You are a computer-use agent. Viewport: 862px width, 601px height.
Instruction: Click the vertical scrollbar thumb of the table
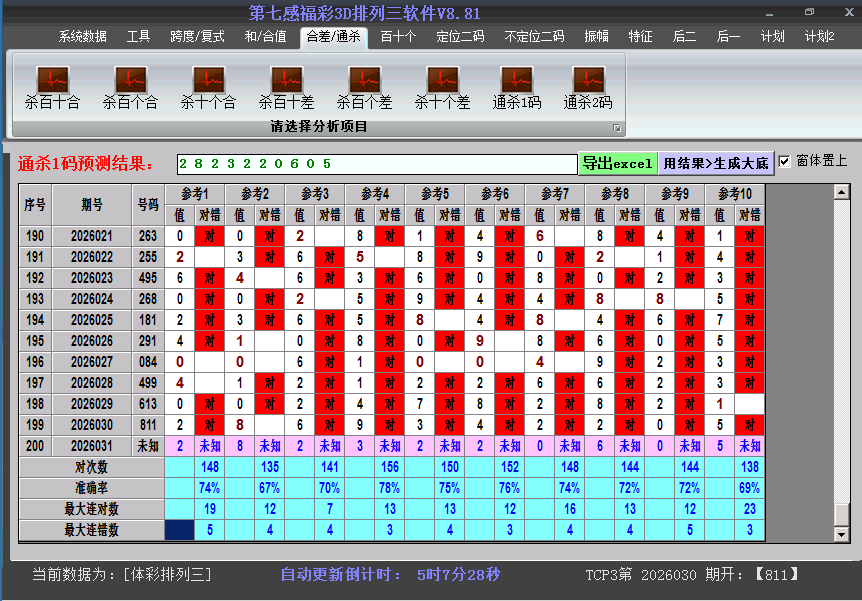tap(842, 514)
